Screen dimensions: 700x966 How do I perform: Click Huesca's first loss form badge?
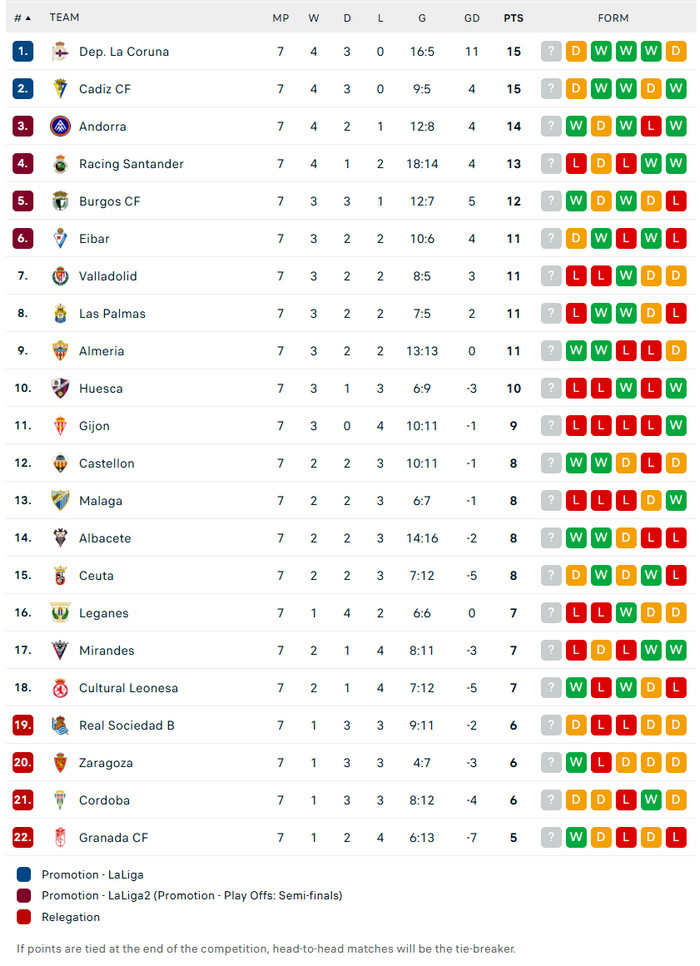576,389
